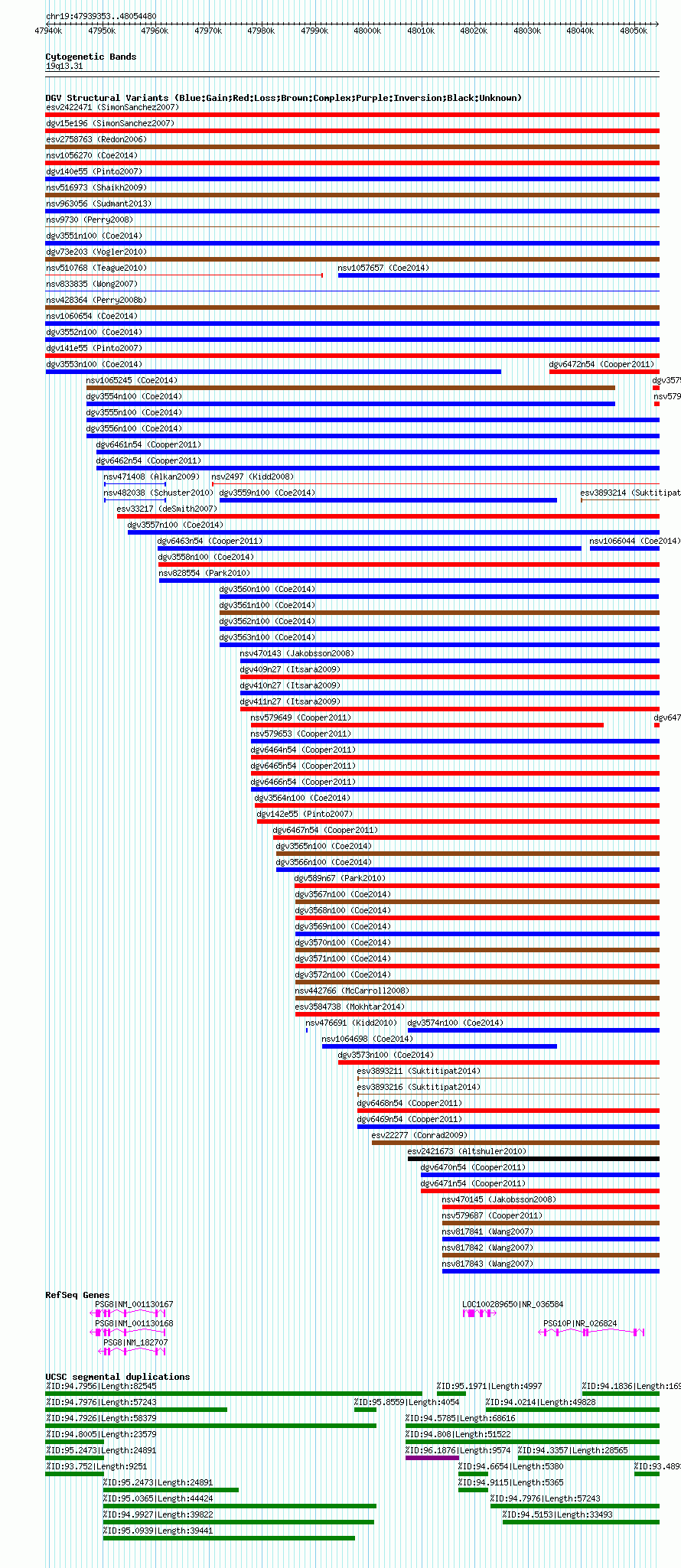Viewport: 681px width, 1568px height.
Task: Click dgv140e55 (Pinto2007) label
Action: coord(93,171)
